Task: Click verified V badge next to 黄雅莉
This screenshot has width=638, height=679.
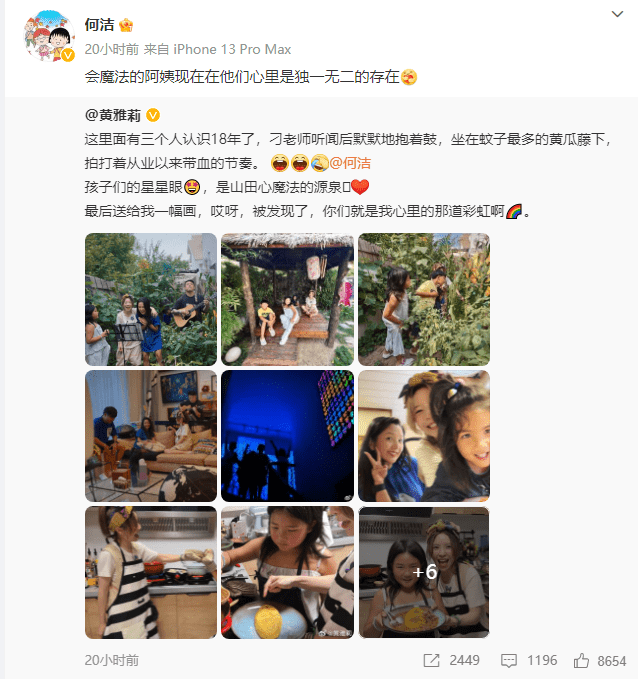Action: (x=153, y=115)
